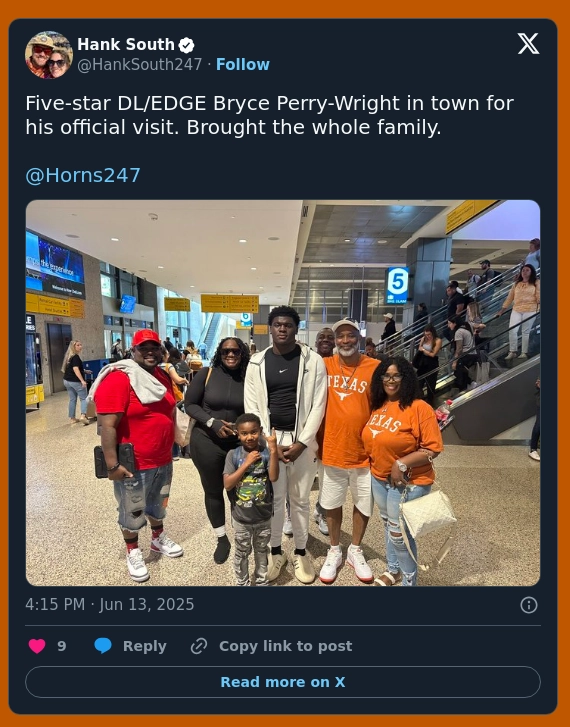
Task: Click the 4:15 PM Jun 13 timestamp
Action: [x=109, y=605]
